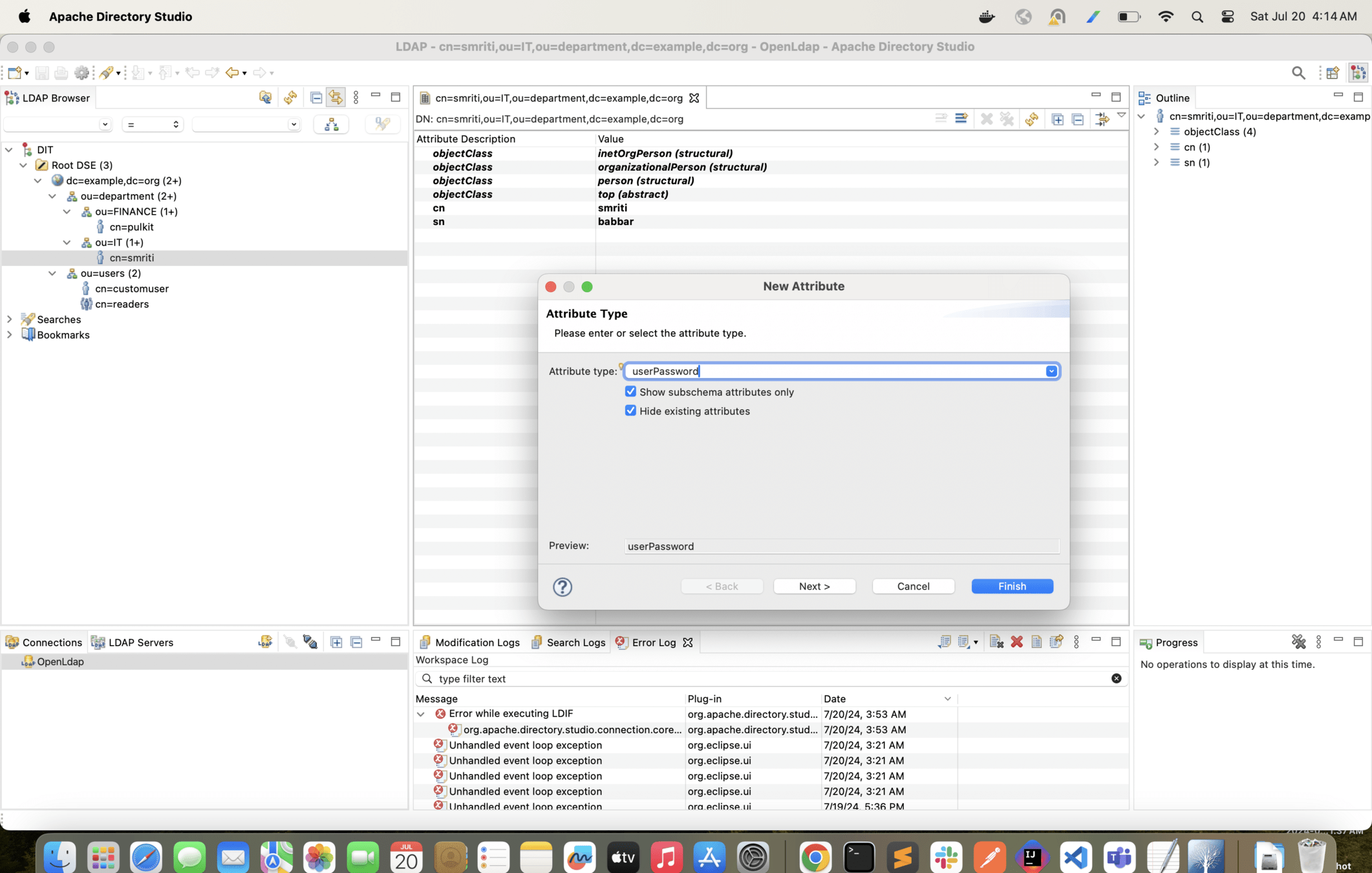Click the Remove All Operations icon in Progress panel

[x=1298, y=642]
